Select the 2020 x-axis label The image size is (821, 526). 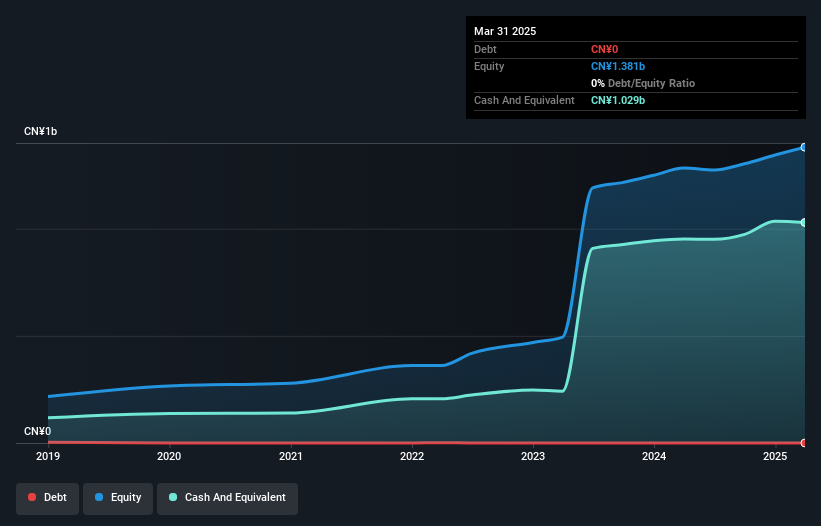click(169, 457)
